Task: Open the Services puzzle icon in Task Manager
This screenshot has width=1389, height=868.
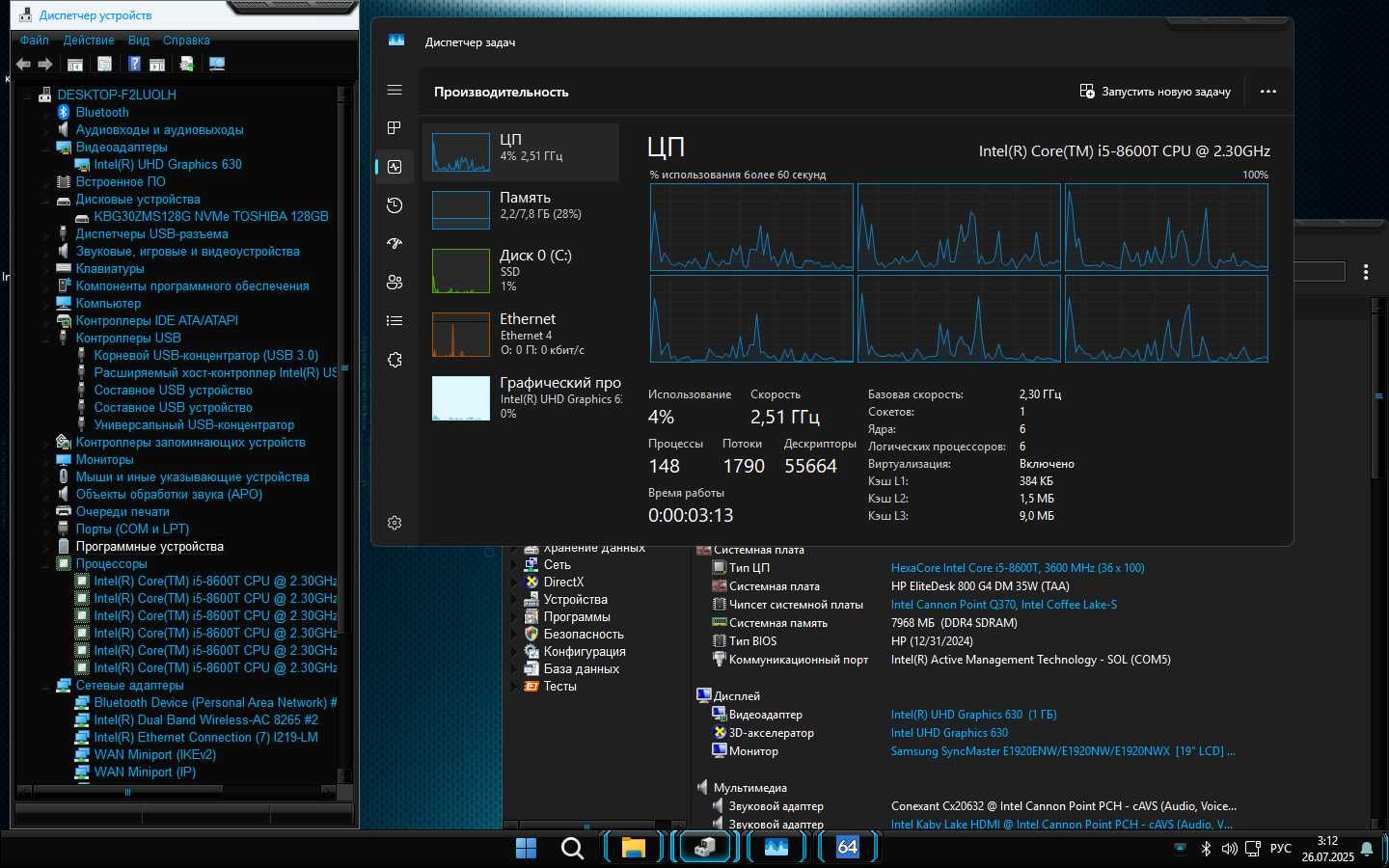Action: (395, 360)
